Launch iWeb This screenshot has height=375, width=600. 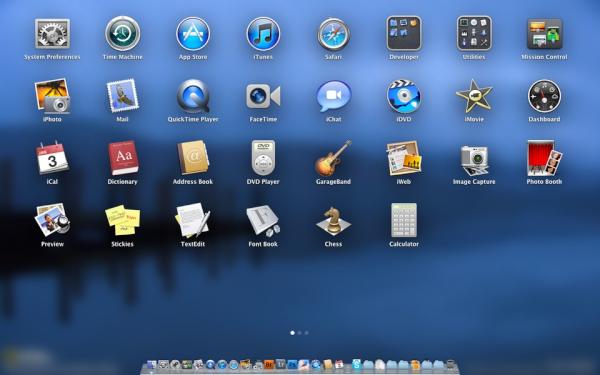(x=404, y=158)
